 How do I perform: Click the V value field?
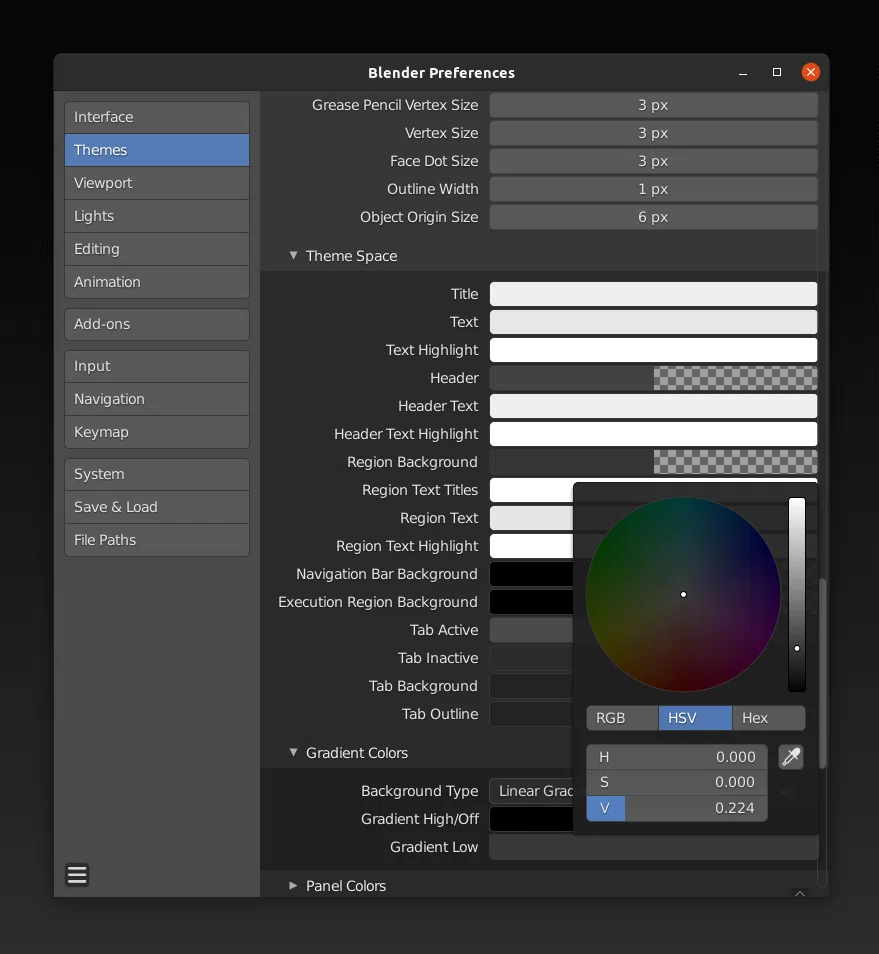click(x=676, y=808)
